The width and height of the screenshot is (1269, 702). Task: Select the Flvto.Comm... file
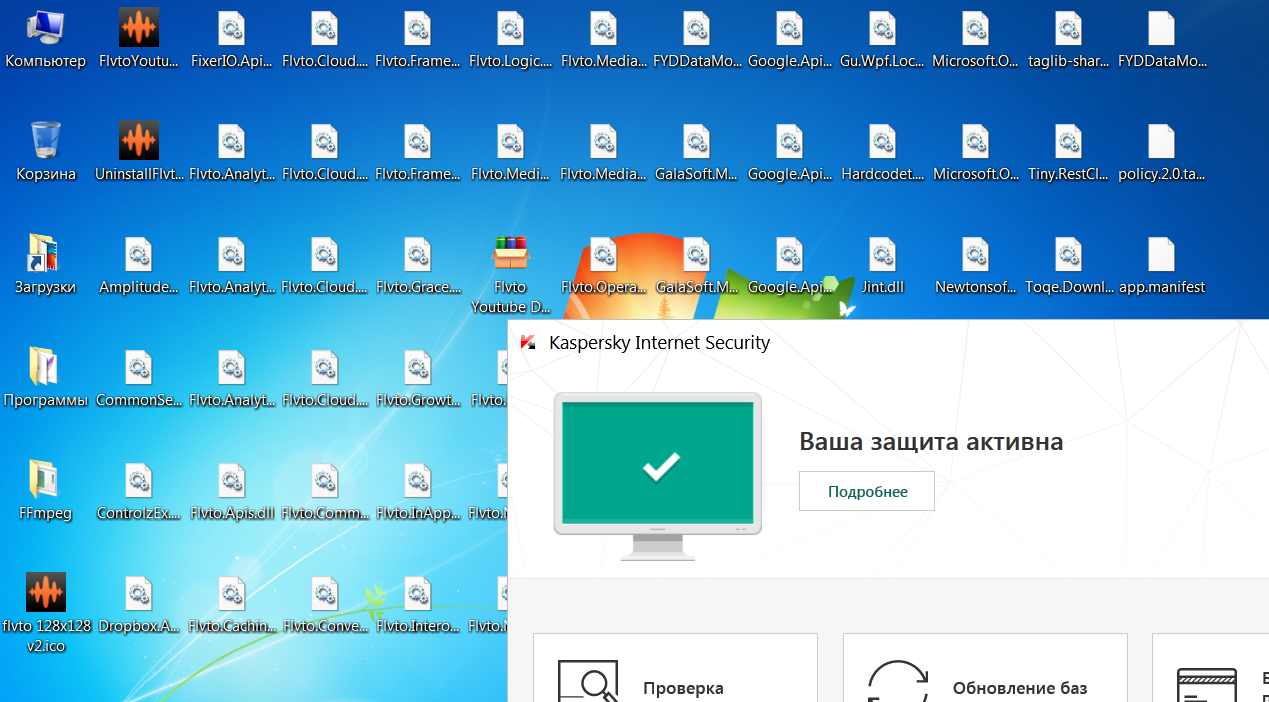coord(325,492)
